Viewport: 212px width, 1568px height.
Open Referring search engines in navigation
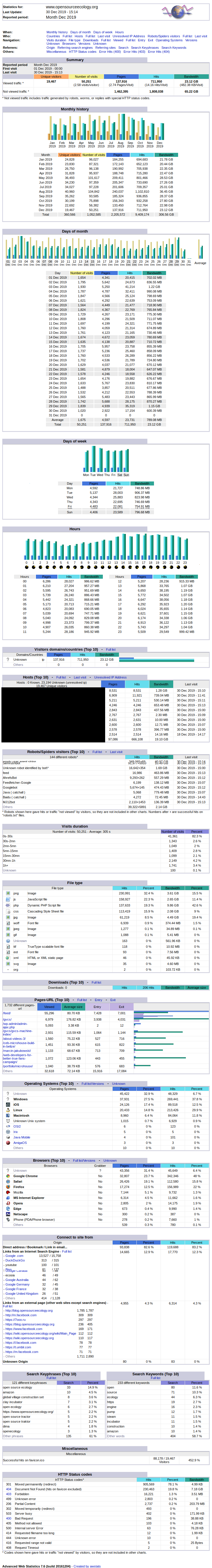point(75,48)
